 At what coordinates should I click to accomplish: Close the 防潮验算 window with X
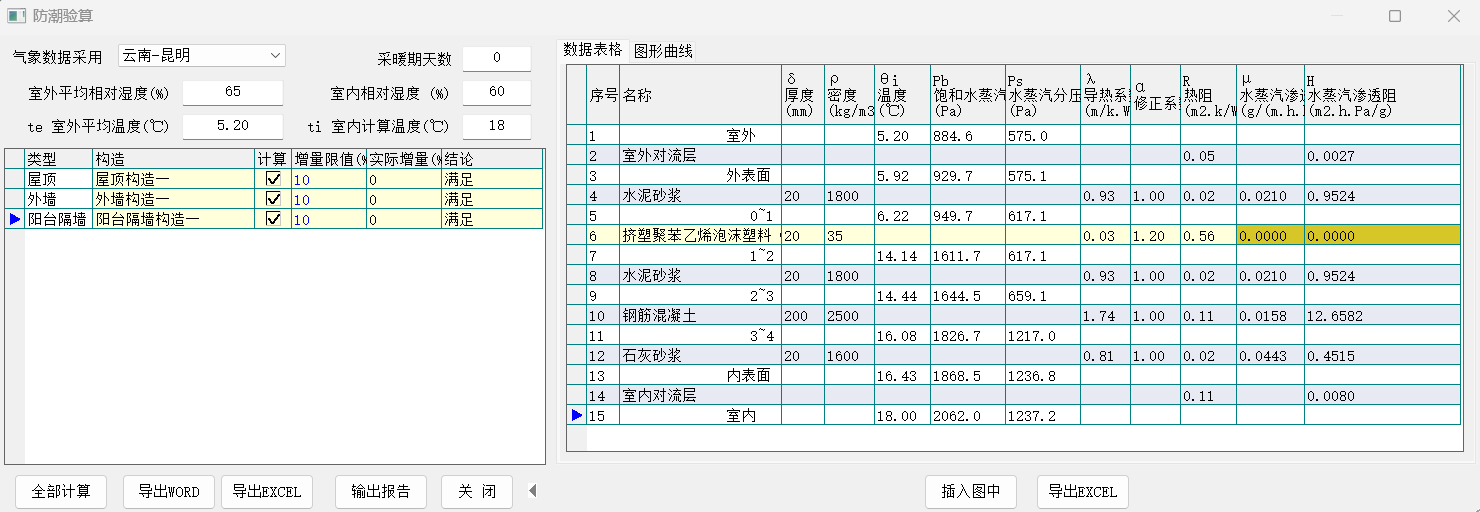pyautogui.click(x=1454, y=16)
